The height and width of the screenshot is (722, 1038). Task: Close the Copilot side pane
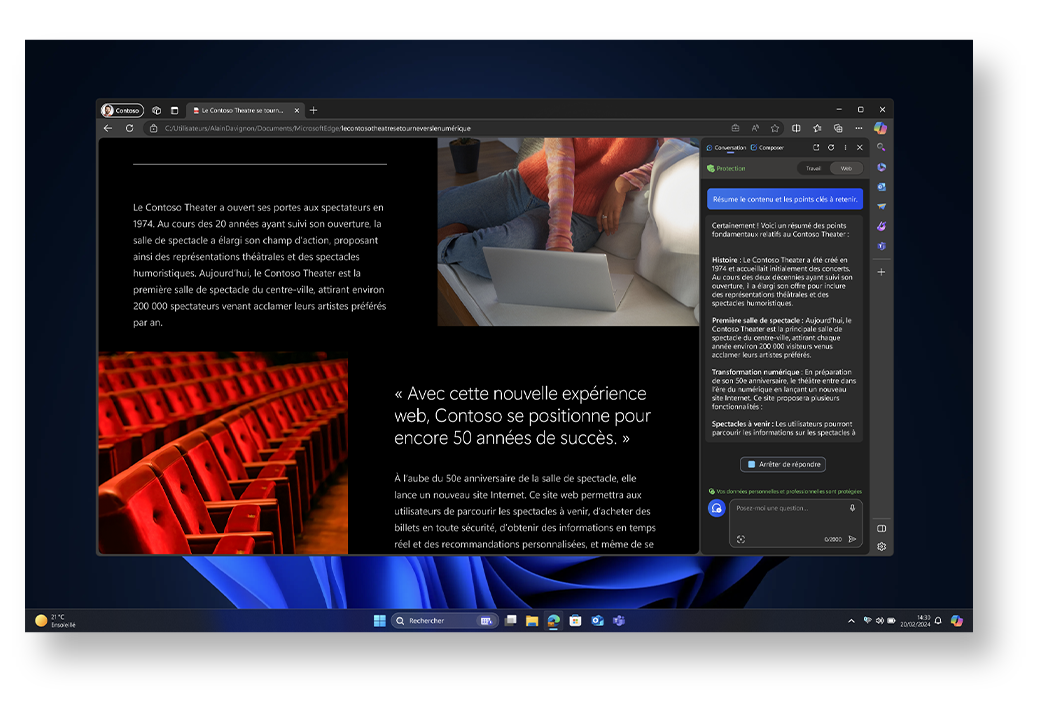coord(860,148)
